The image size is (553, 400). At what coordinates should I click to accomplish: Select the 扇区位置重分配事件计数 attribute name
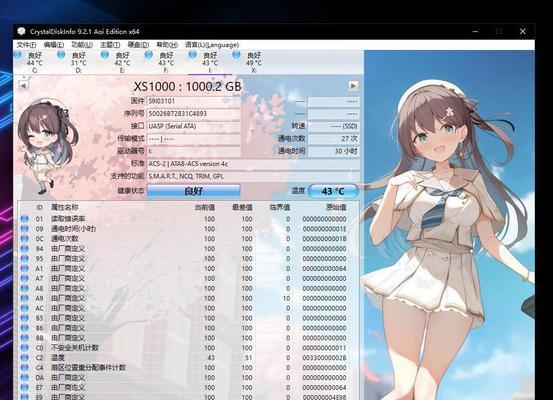tap(89, 368)
